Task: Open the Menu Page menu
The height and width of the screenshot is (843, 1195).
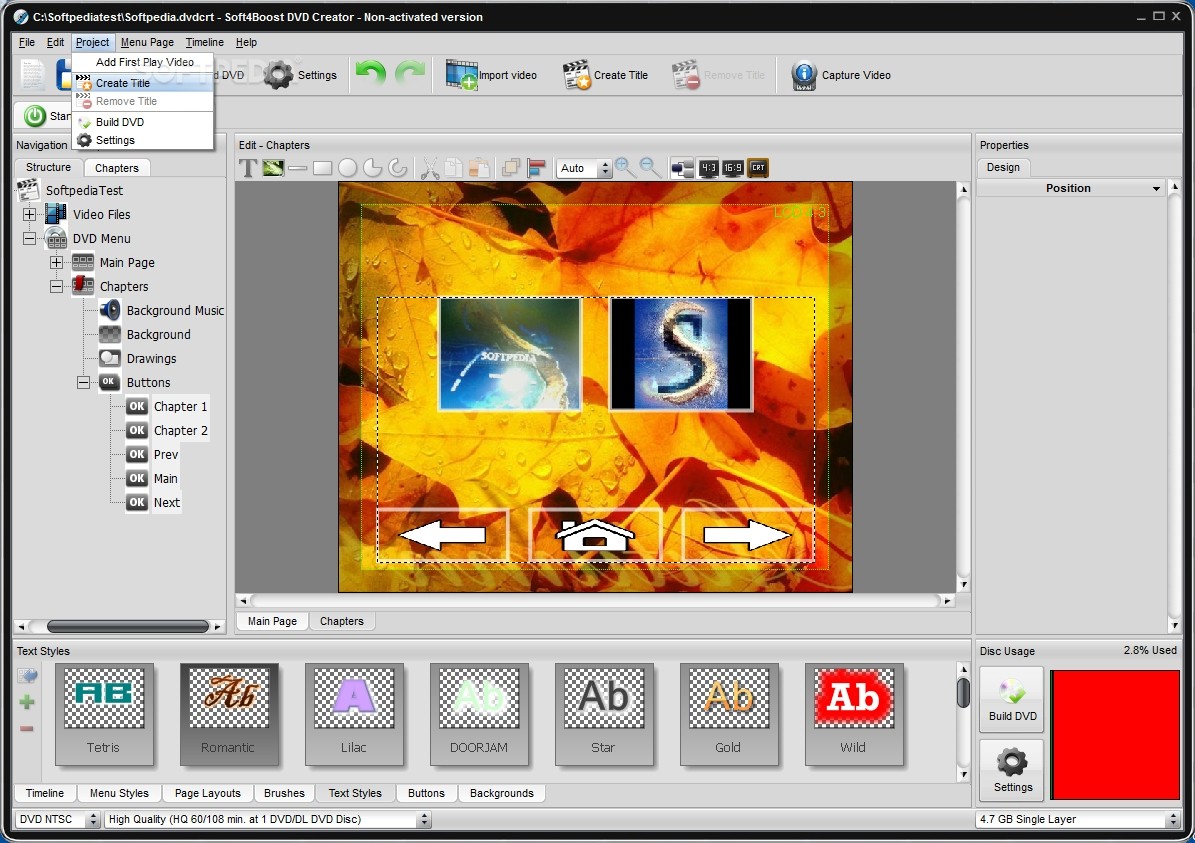Action: coord(147,43)
